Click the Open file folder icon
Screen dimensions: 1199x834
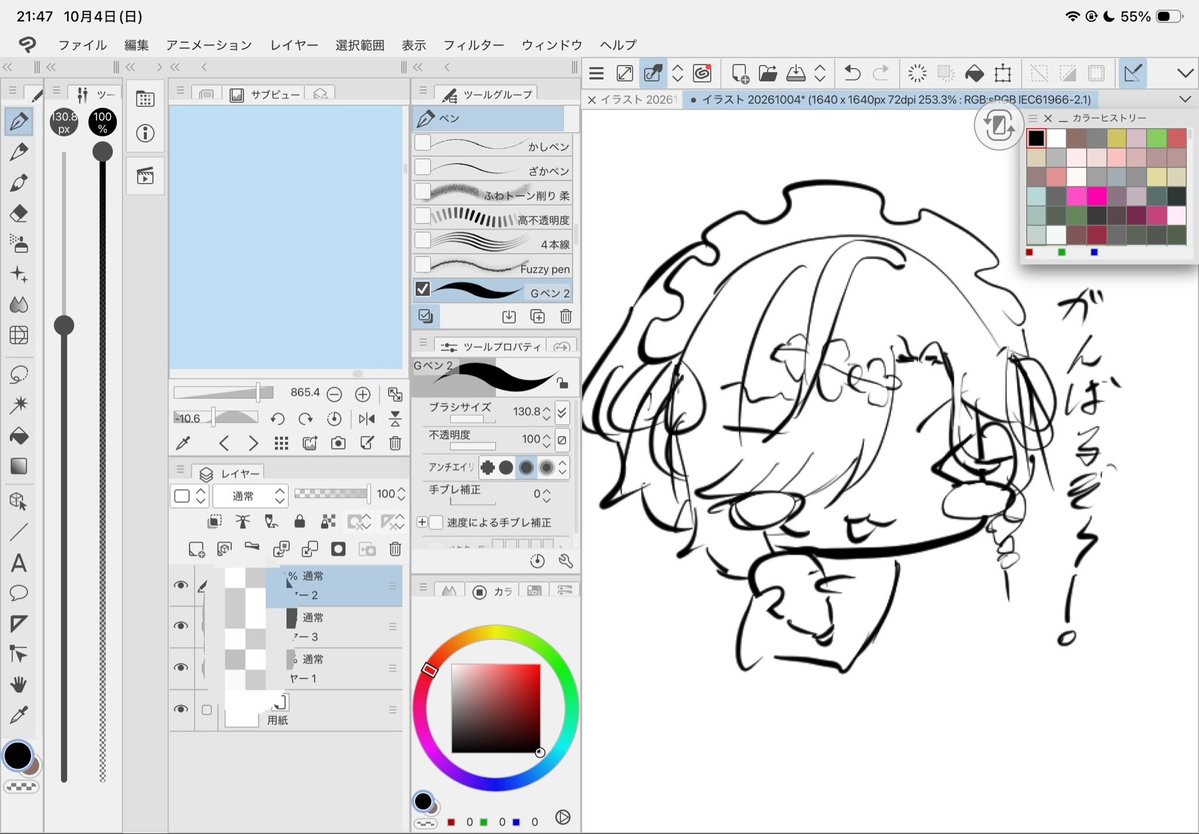pos(768,73)
